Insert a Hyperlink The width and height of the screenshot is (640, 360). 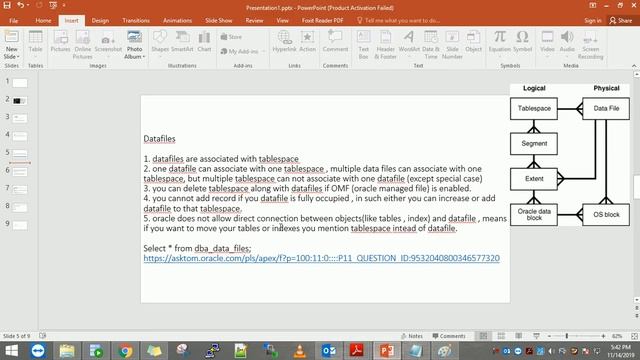(284, 42)
